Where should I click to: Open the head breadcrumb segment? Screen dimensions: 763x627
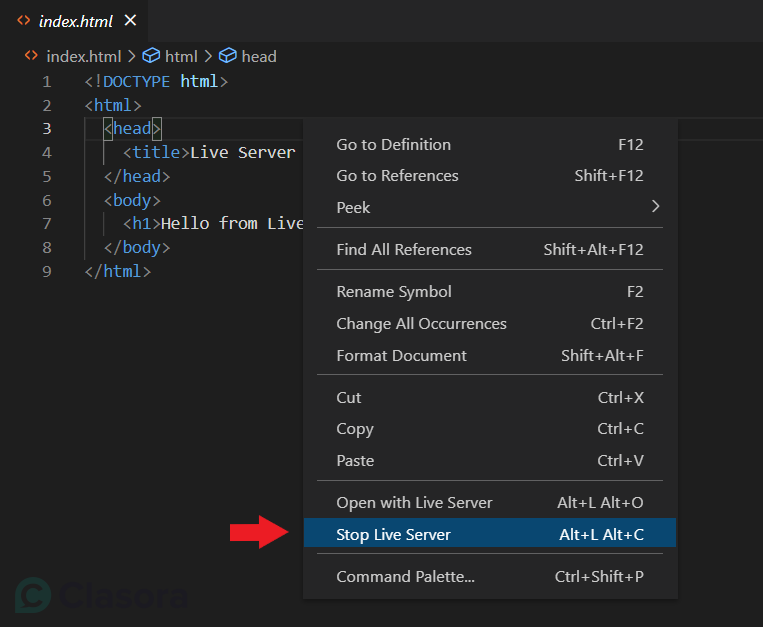[259, 56]
